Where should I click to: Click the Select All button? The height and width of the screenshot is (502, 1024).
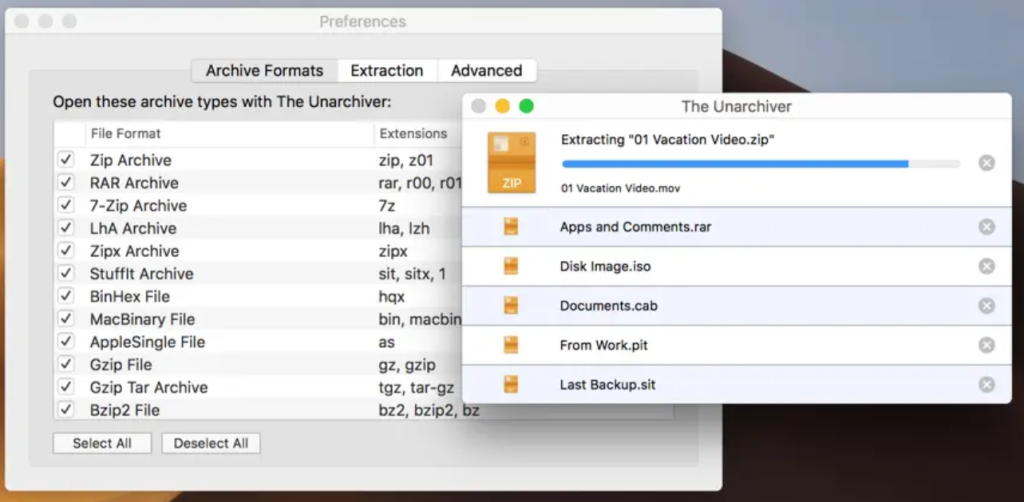[x=102, y=443]
